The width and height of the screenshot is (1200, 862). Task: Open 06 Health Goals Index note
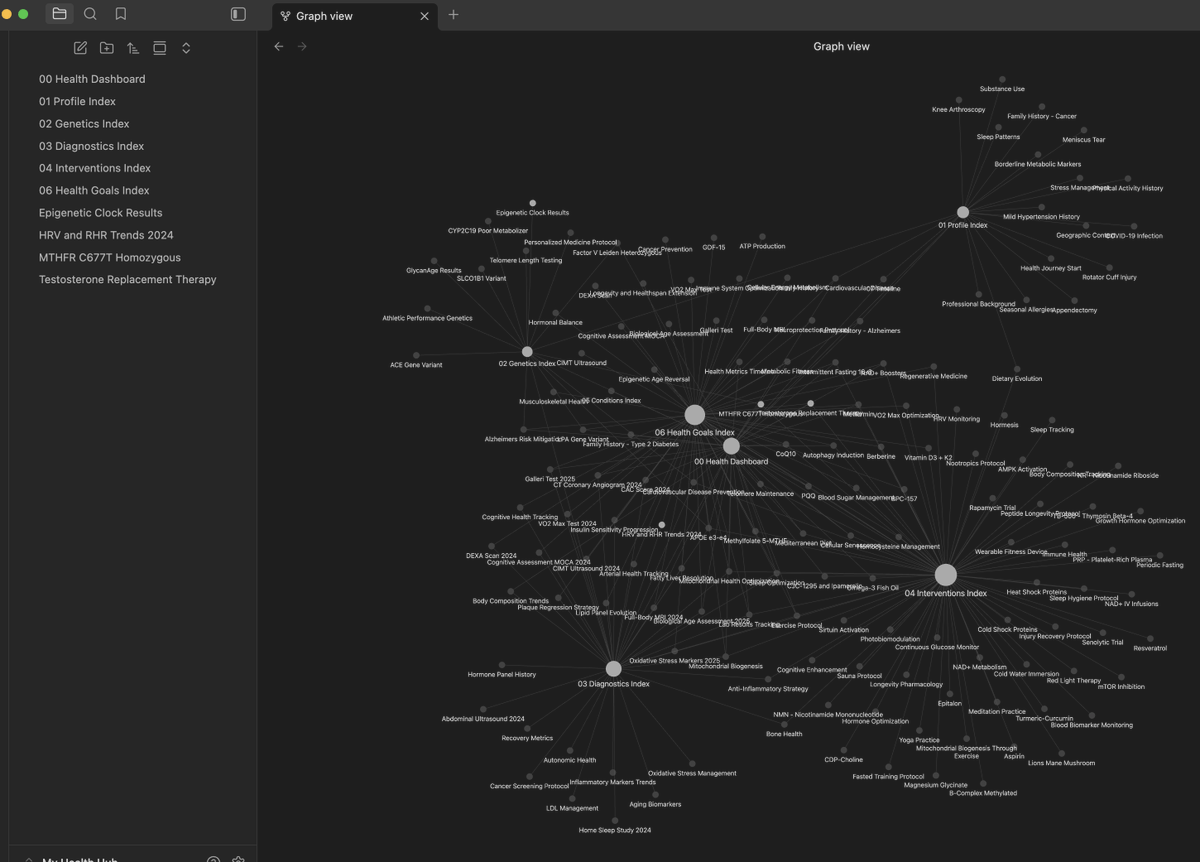tap(94, 190)
